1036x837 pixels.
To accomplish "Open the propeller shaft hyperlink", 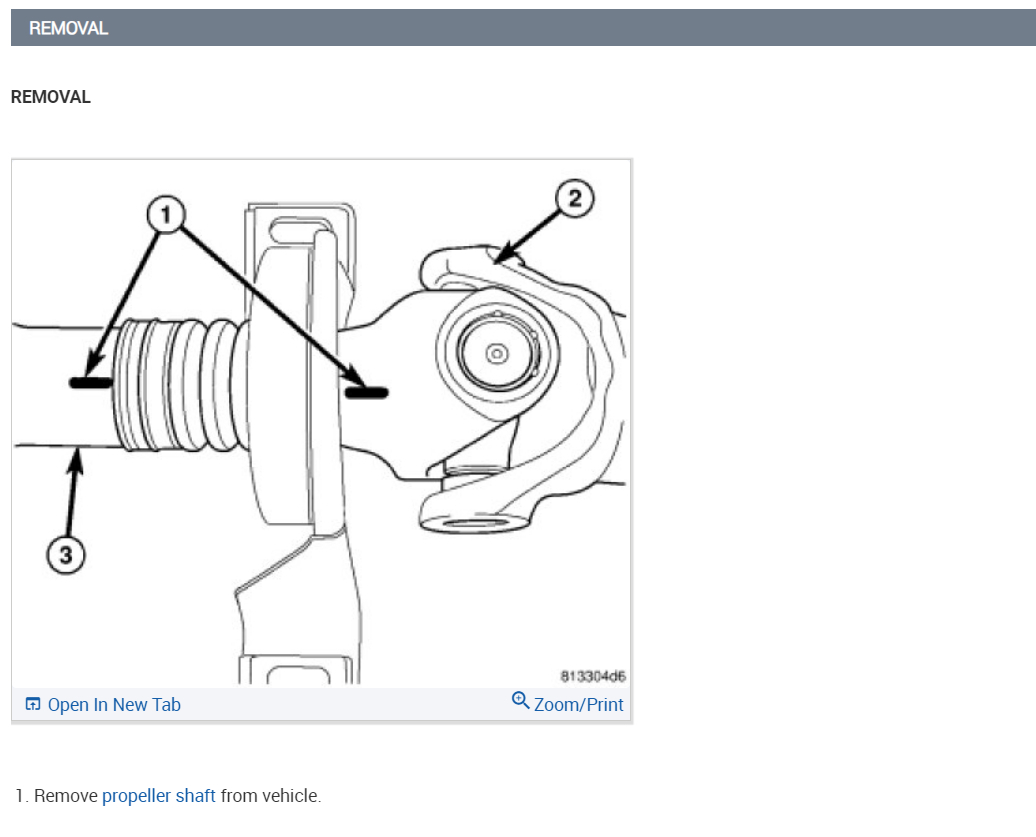I will [x=159, y=796].
